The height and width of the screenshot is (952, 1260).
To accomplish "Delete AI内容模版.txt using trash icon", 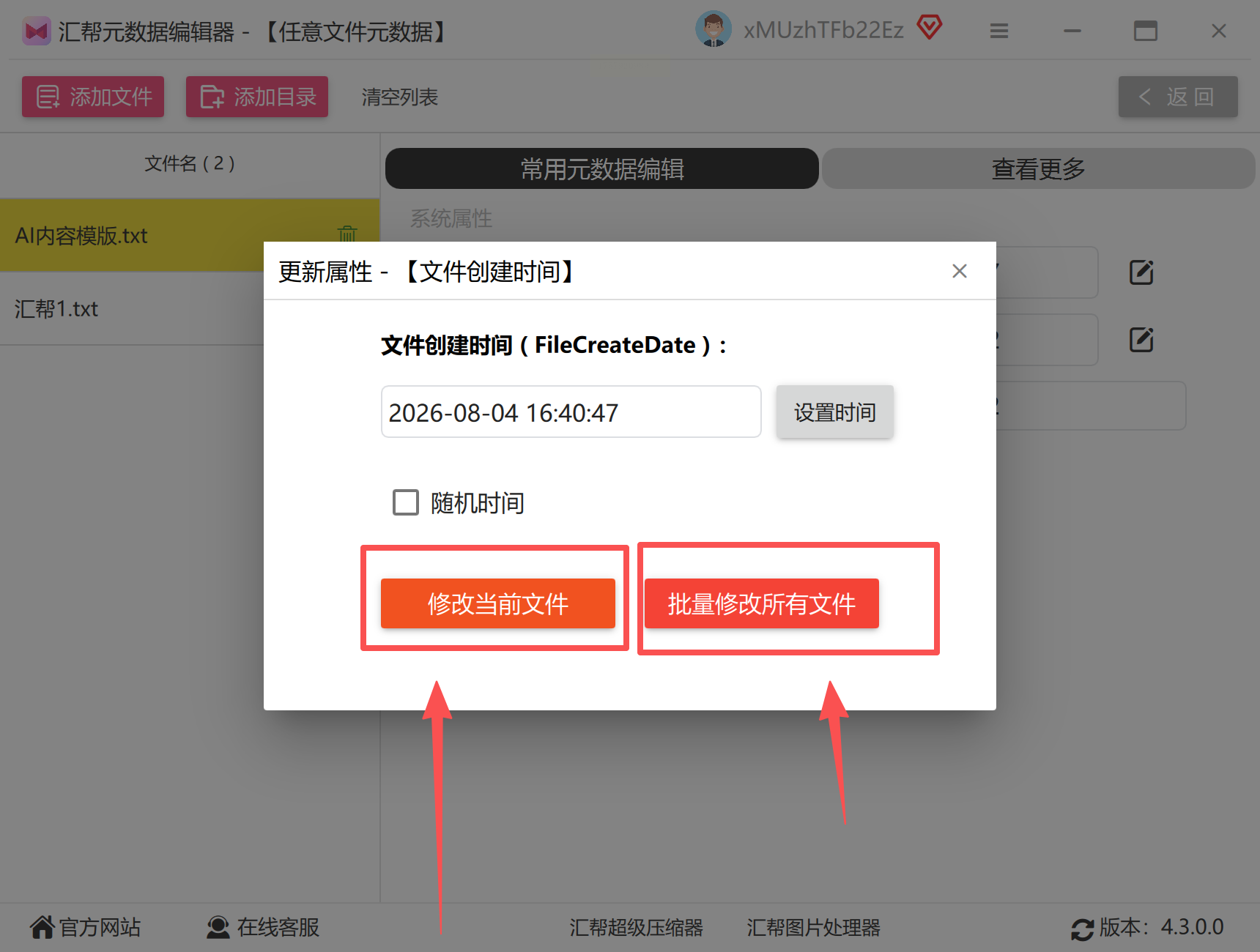I will pyautogui.click(x=347, y=234).
